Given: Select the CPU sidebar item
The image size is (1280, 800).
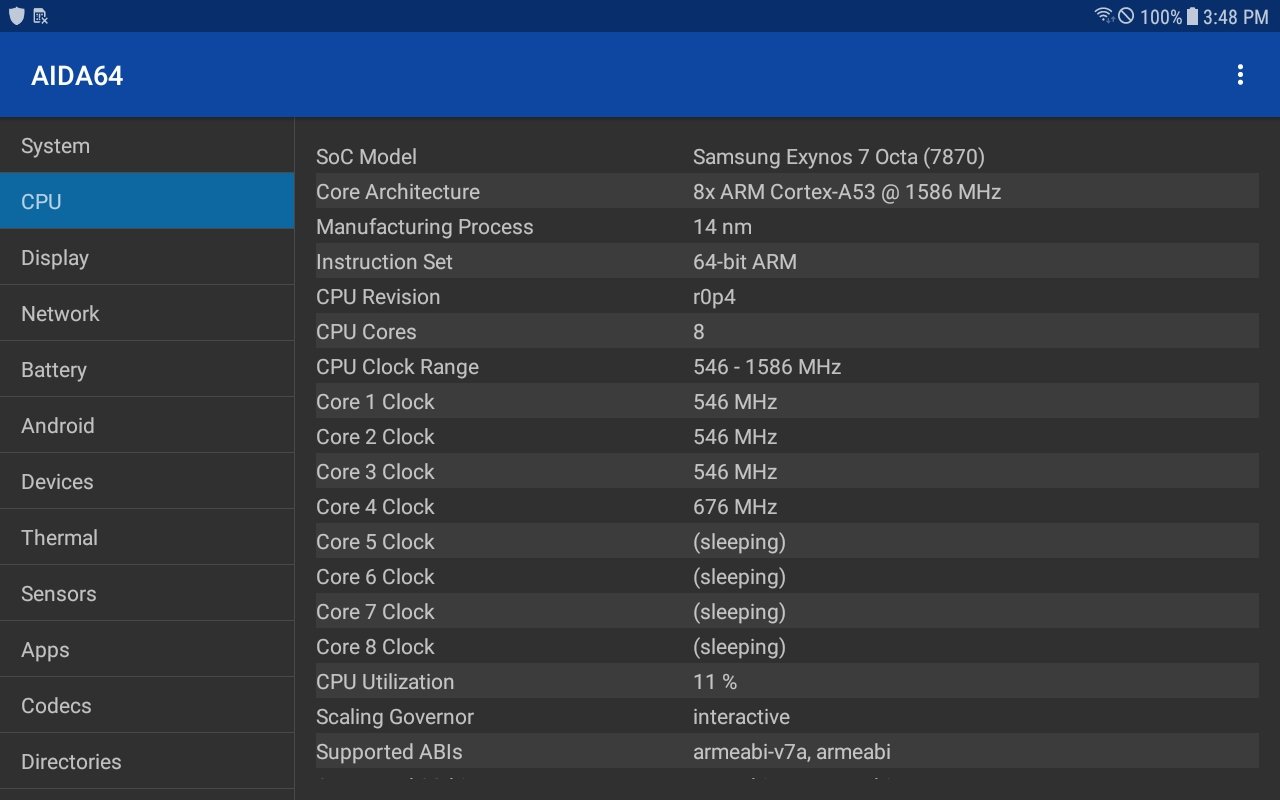Looking at the screenshot, I should pos(147,202).
